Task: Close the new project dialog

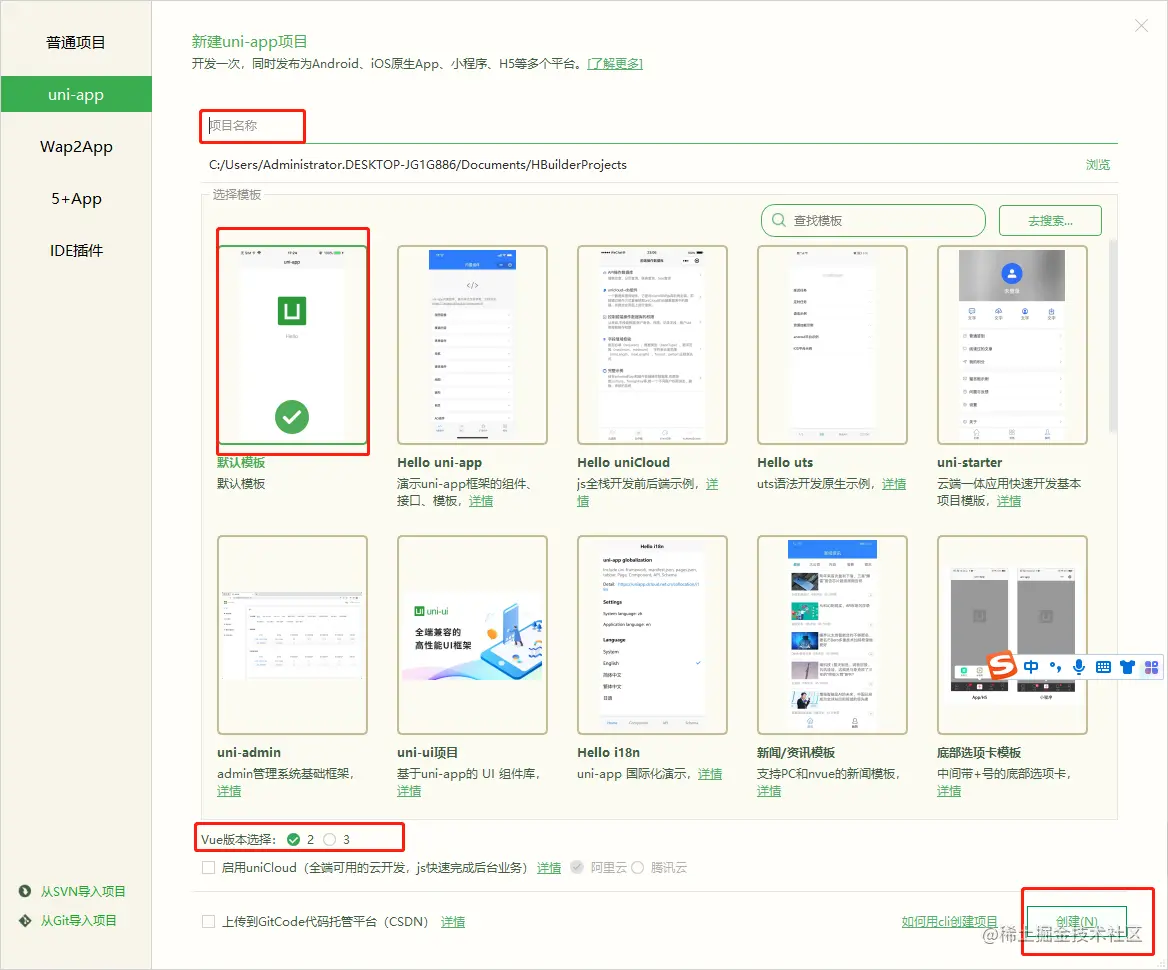Action: 1141,26
